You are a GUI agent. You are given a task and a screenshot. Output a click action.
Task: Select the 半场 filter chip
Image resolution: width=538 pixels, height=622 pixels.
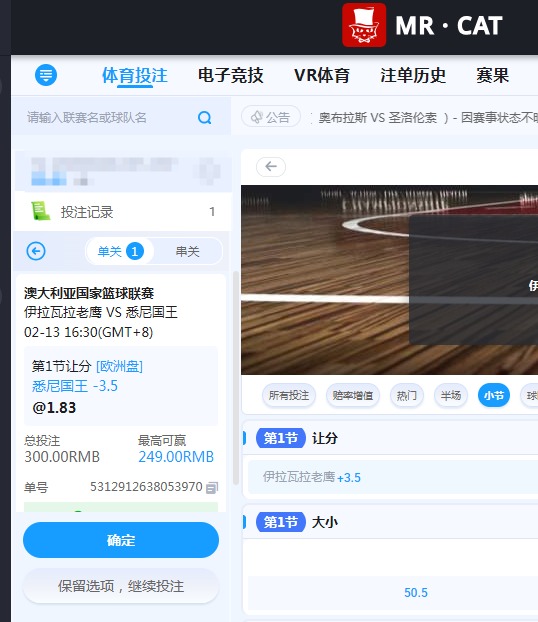[x=451, y=395]
